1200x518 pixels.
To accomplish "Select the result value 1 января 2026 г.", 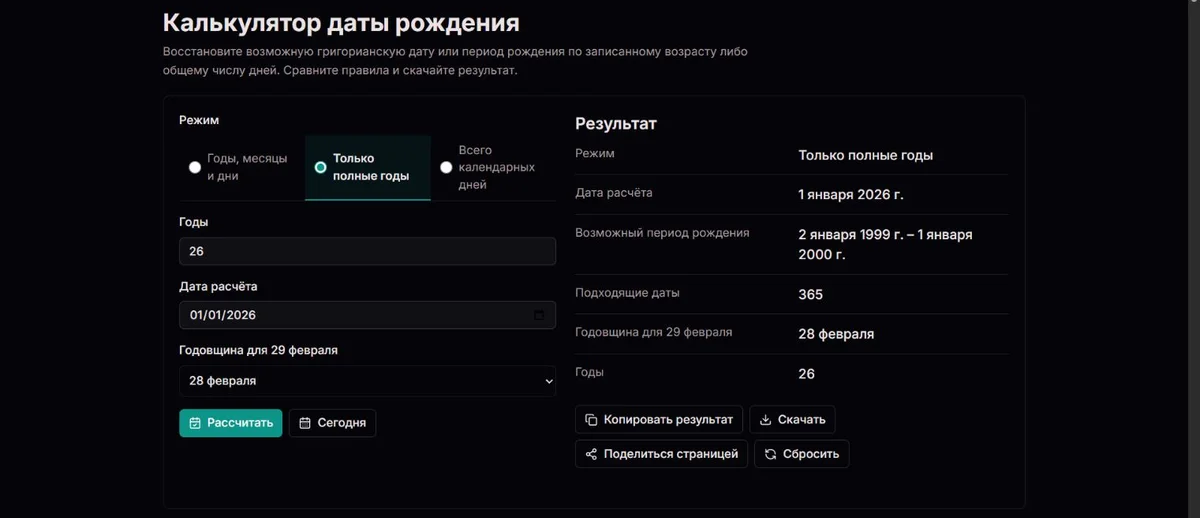I will (x=851, y=195).
